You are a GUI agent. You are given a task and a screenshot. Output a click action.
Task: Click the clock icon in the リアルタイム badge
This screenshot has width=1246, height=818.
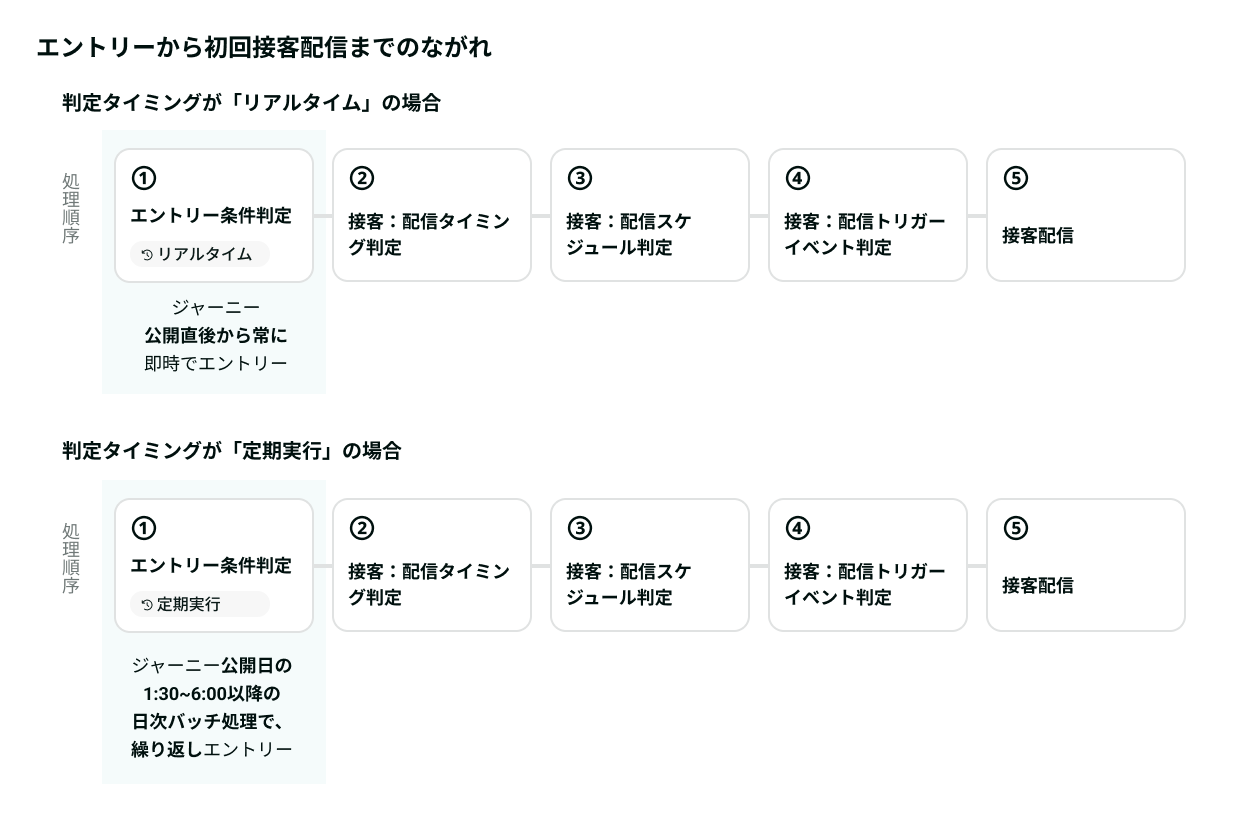tap(147, 255)
